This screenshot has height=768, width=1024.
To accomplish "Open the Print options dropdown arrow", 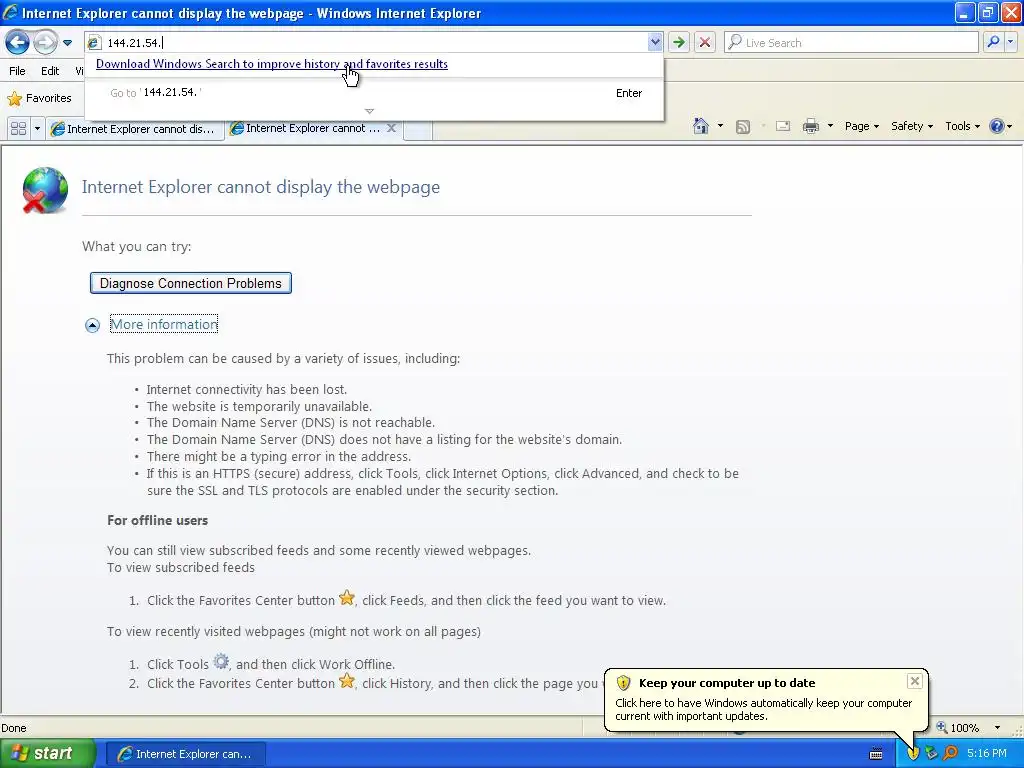I will point(830,126).
